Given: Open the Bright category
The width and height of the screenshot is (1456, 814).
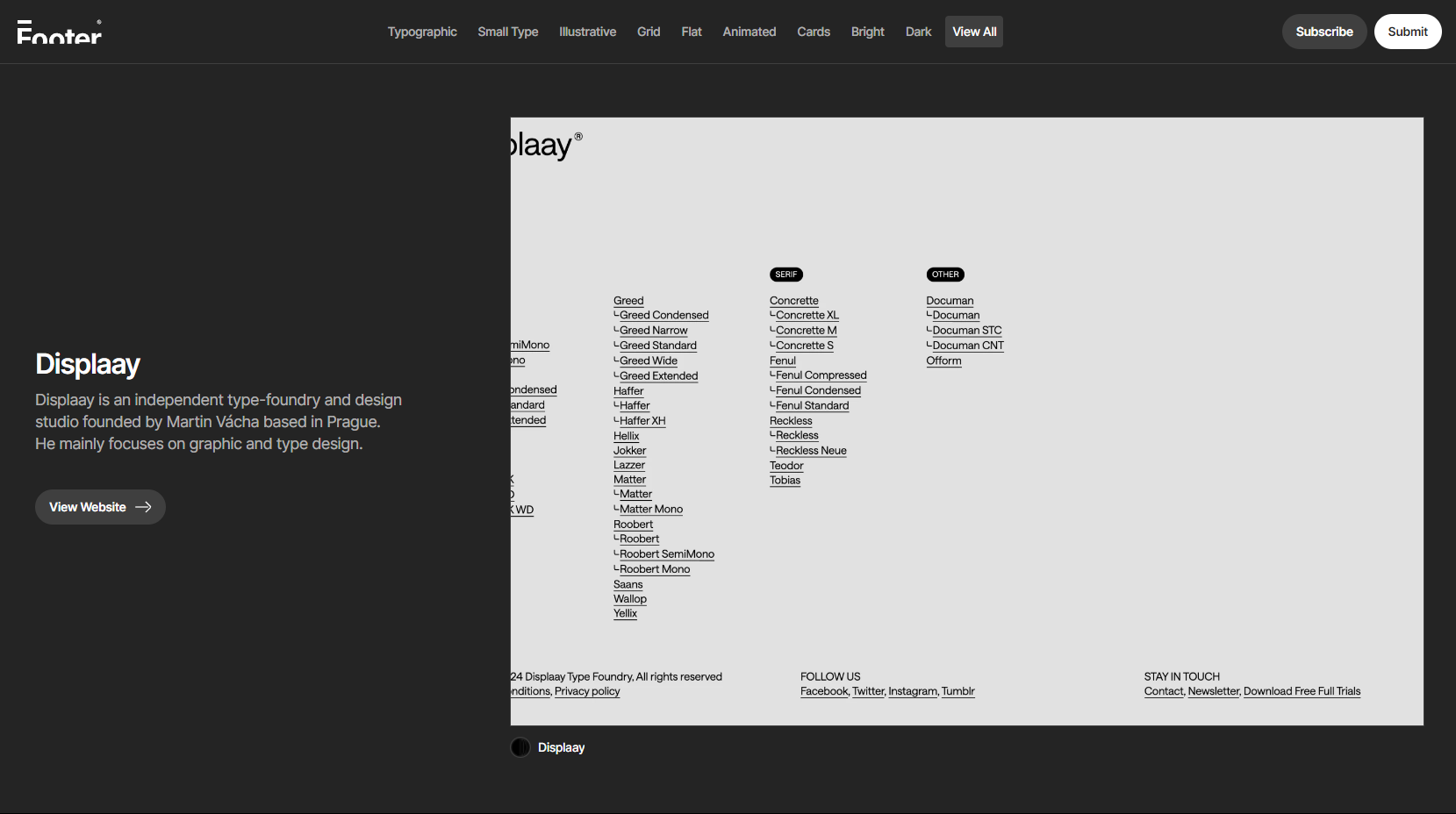Looking at the screenshot, I should coord(868,32).
